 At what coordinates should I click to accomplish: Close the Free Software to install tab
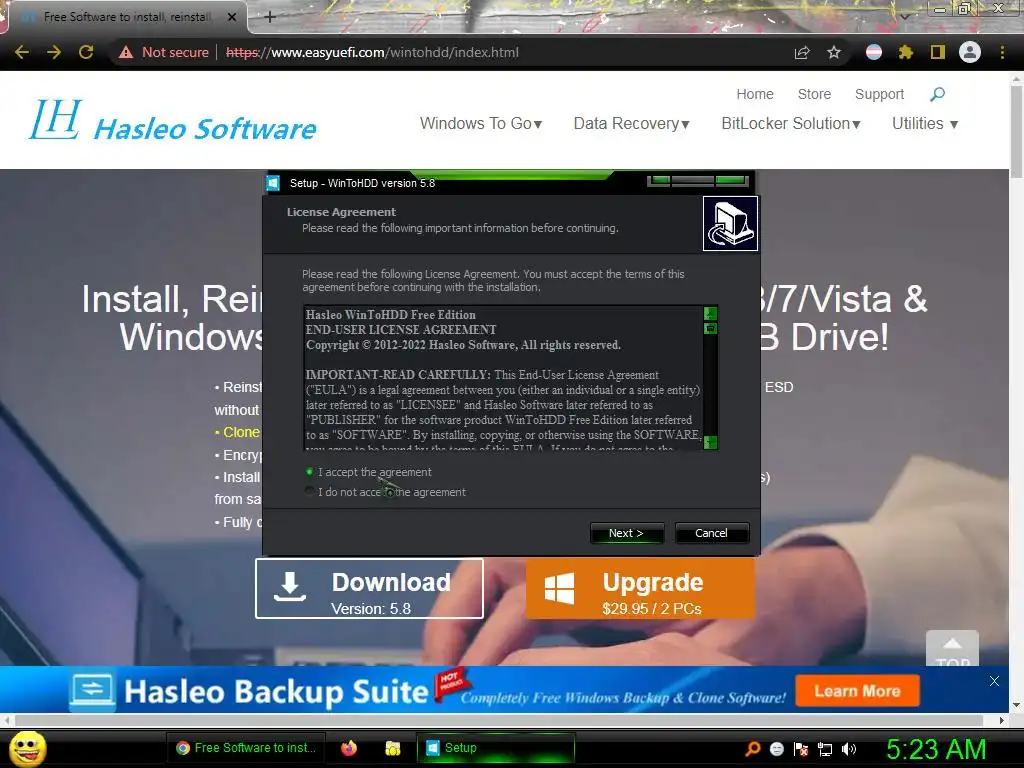232,17
